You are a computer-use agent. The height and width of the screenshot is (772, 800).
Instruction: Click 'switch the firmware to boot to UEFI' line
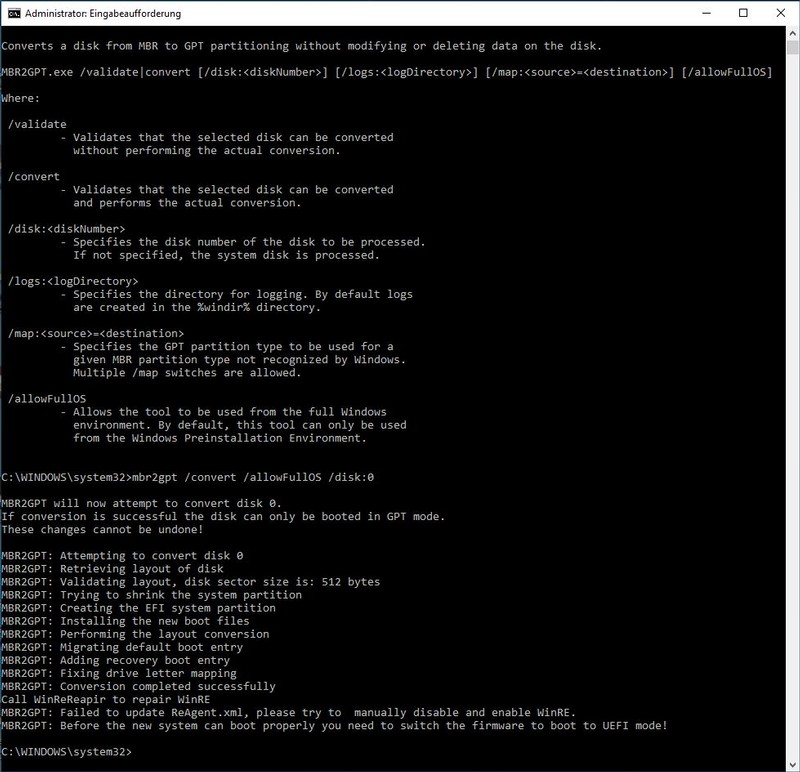[x=334, y=726]
